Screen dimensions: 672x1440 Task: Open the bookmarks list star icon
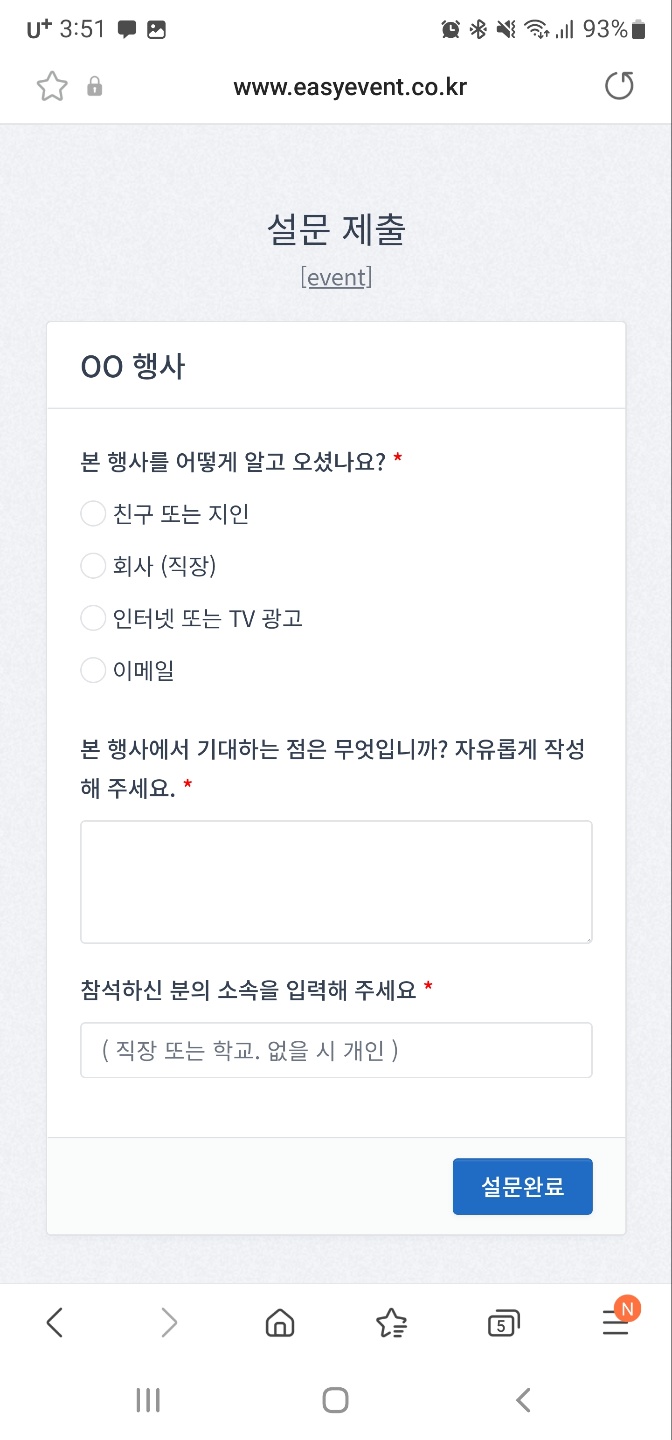pos(391,1323)
